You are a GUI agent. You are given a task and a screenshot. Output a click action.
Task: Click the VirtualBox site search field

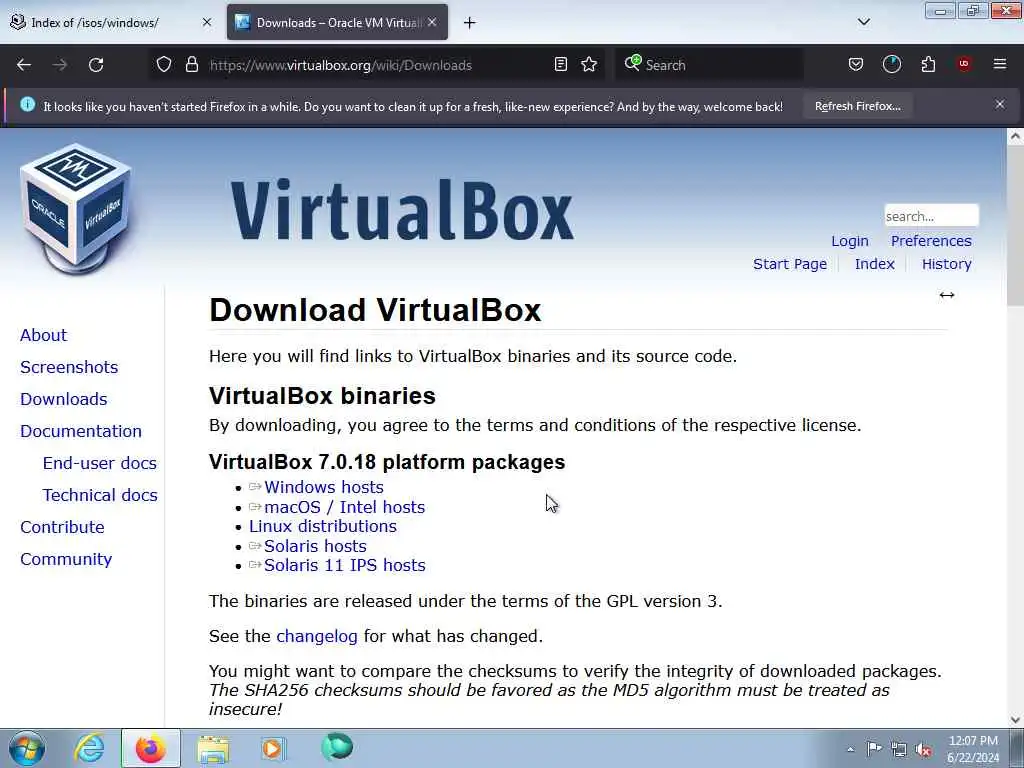click(x=931, y=216)
